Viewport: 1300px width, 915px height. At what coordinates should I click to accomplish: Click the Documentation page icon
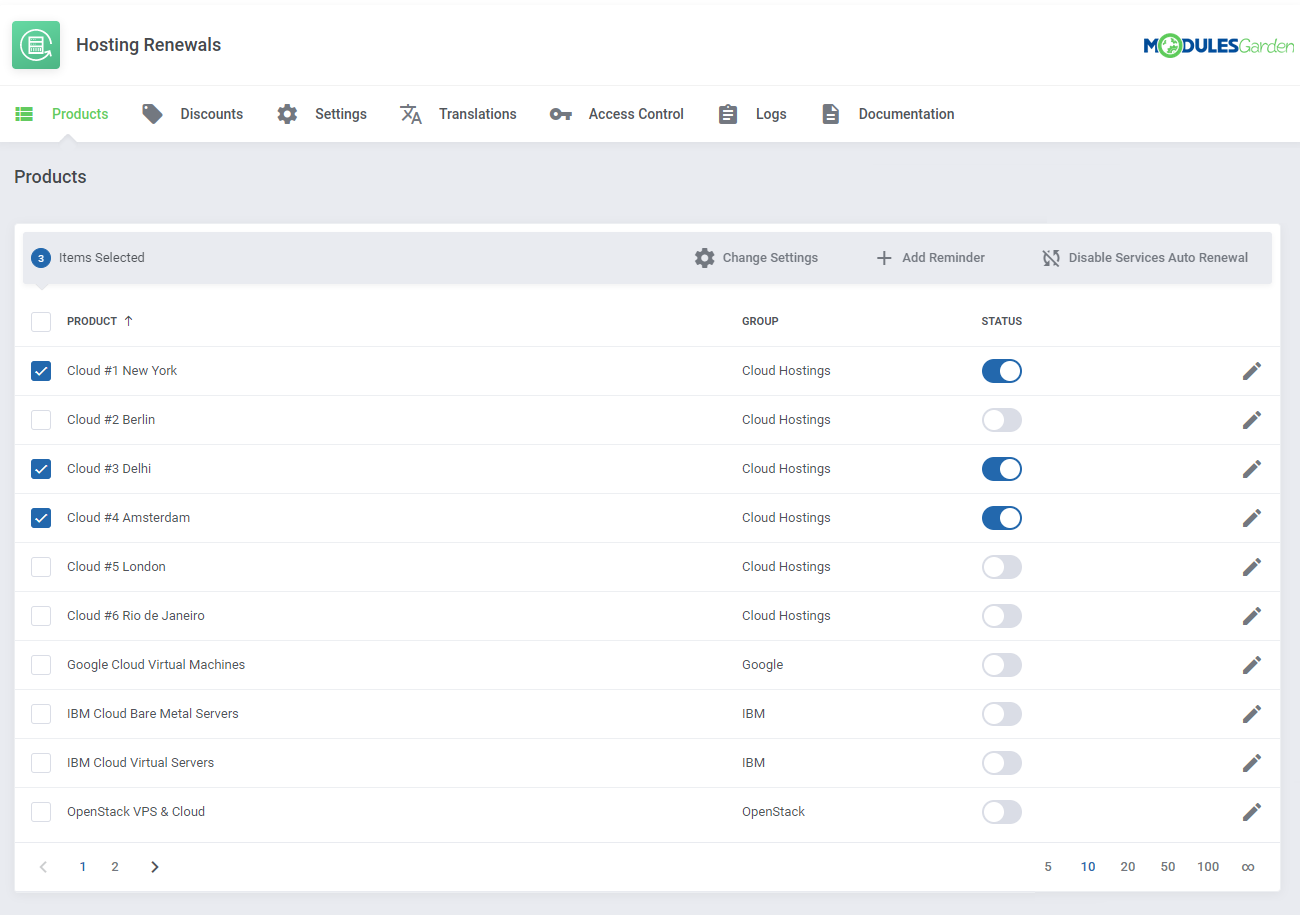point(830,114)
